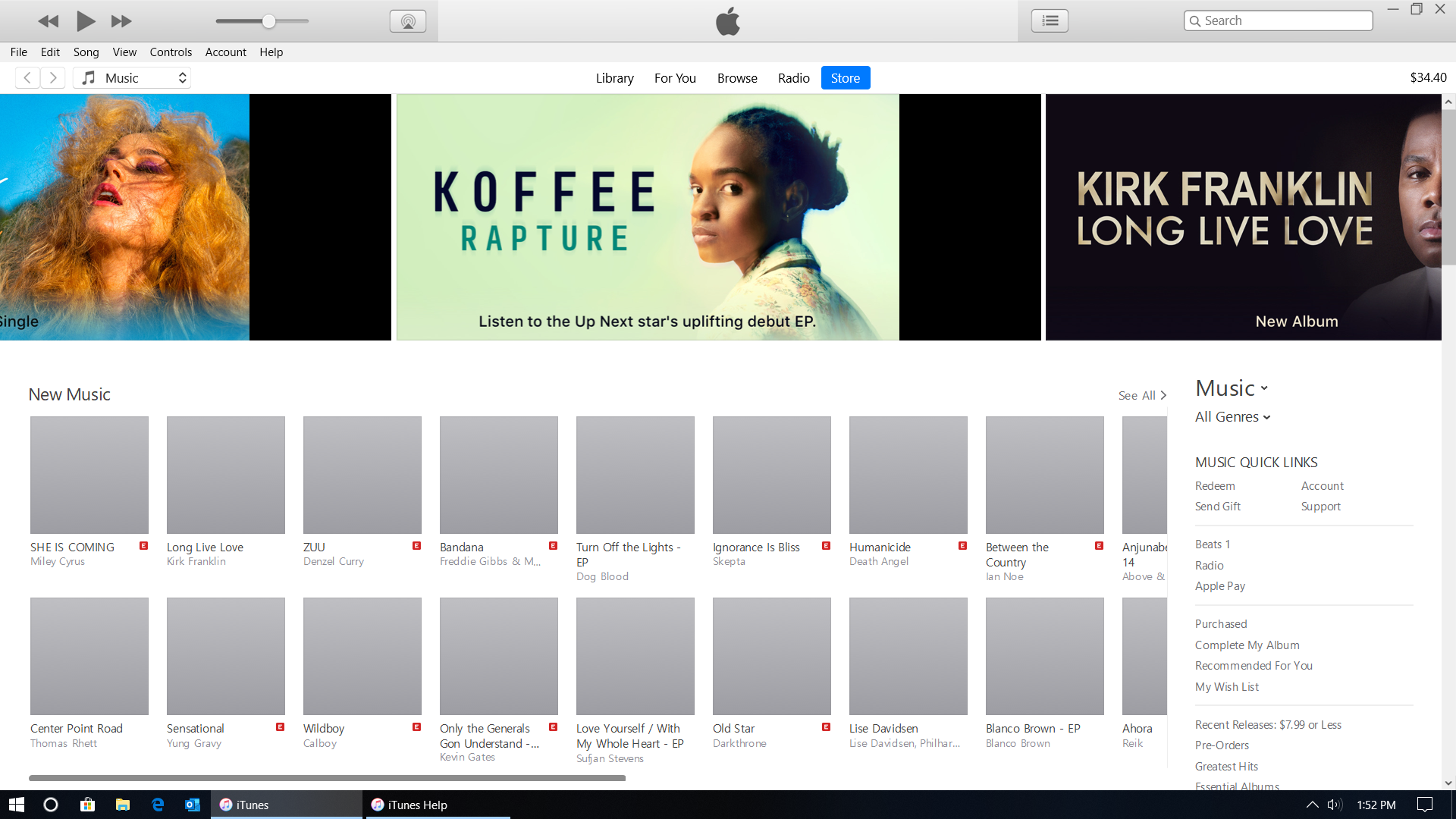
Task: Open the Koffee Rapture banner
Action: [647, 217]
